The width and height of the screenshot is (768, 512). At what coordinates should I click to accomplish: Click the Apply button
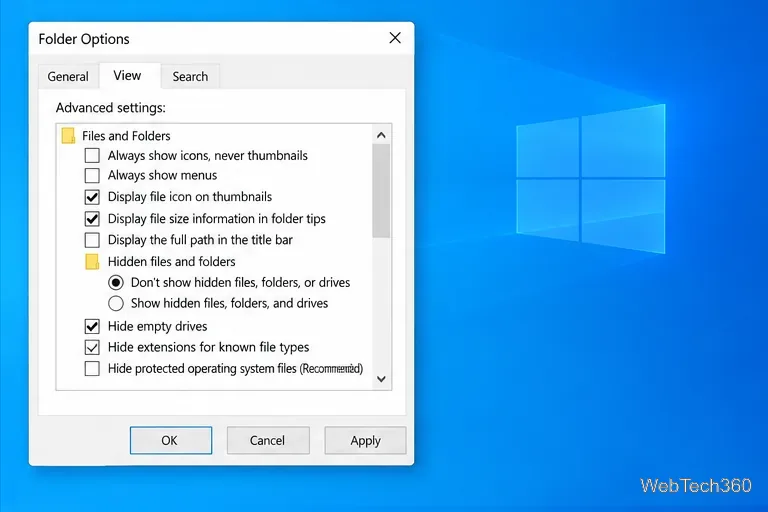click(365, 440)
